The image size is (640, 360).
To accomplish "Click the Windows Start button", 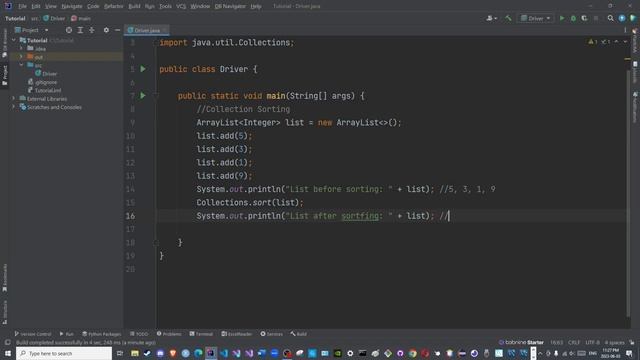I will 8,353.
